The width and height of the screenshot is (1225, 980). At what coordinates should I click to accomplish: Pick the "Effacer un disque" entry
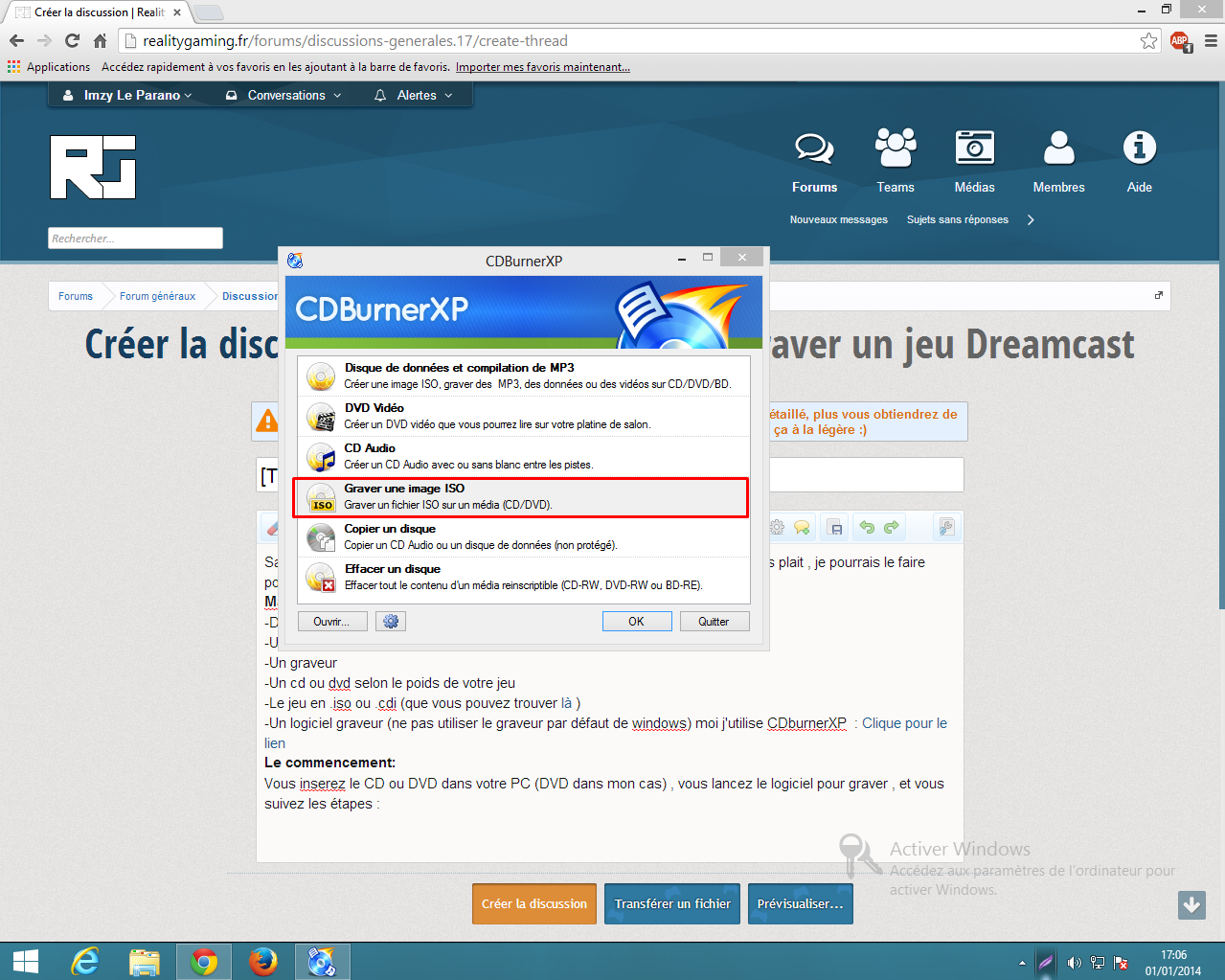point(523,577)
